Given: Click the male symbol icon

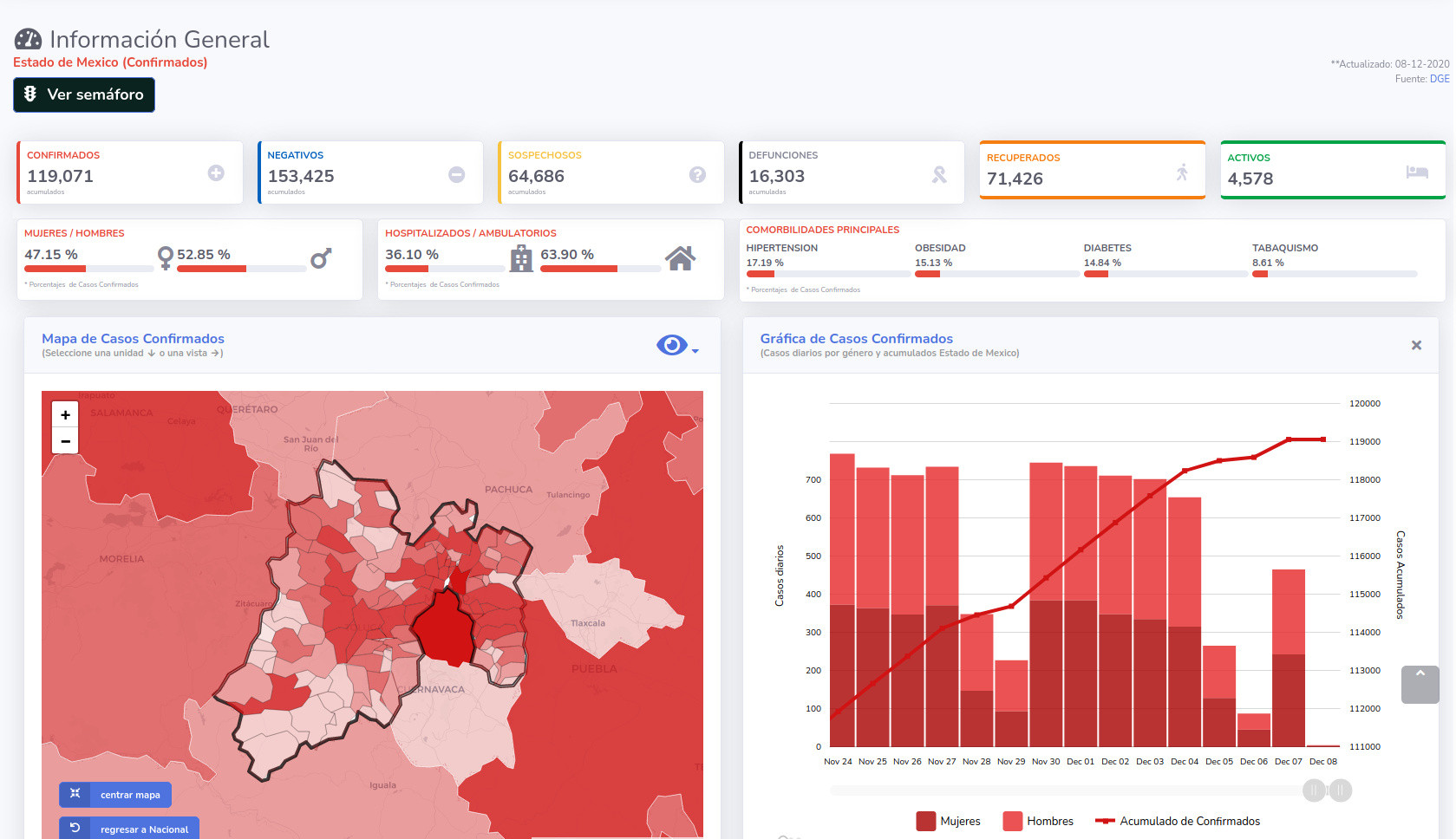Looking at the screenshot, I should [x=321, y=258].
